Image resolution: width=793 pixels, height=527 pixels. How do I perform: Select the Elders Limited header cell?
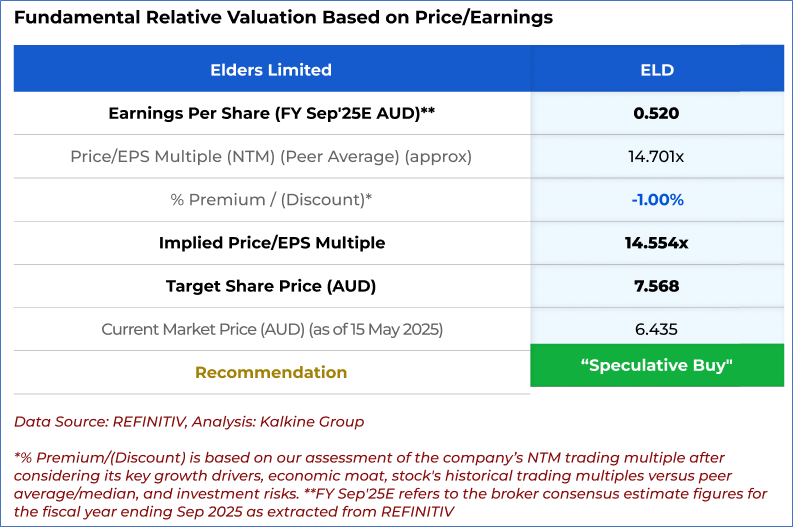click(271, 70)
